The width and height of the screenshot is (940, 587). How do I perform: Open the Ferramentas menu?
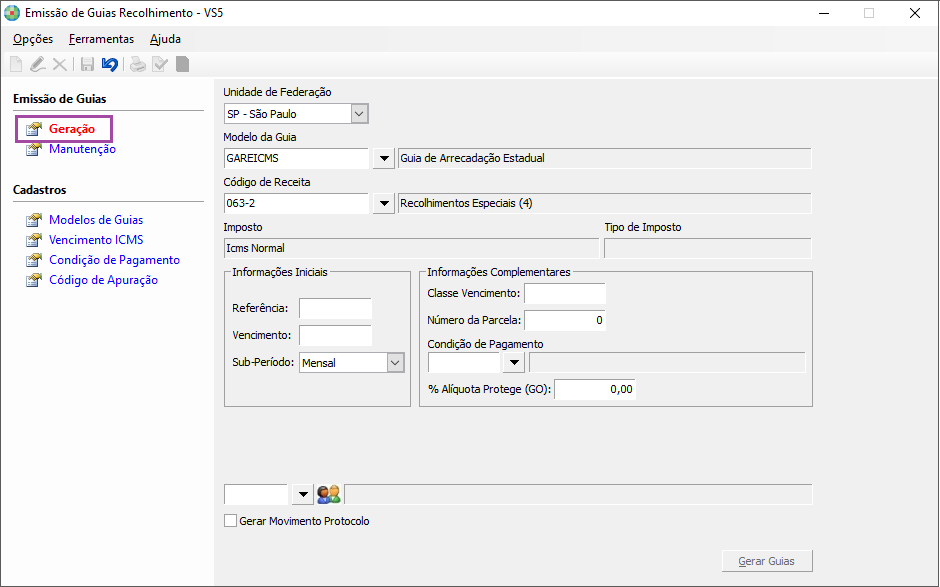pos(101,39)
